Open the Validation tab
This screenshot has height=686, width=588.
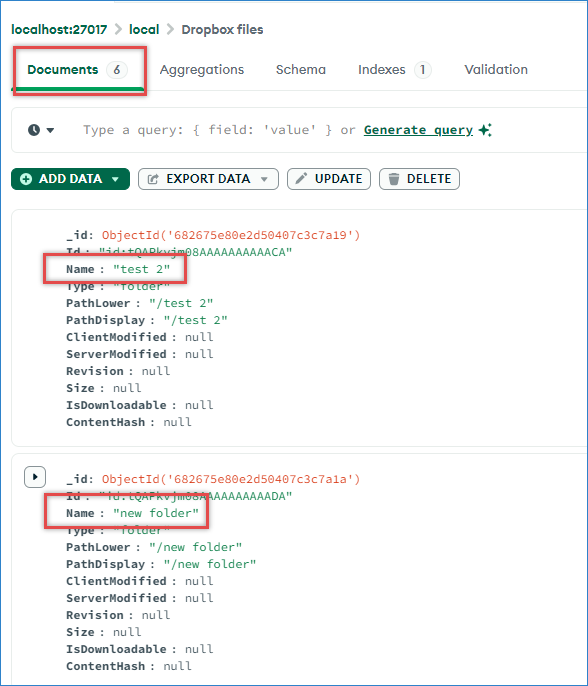(x=496, y=70)
